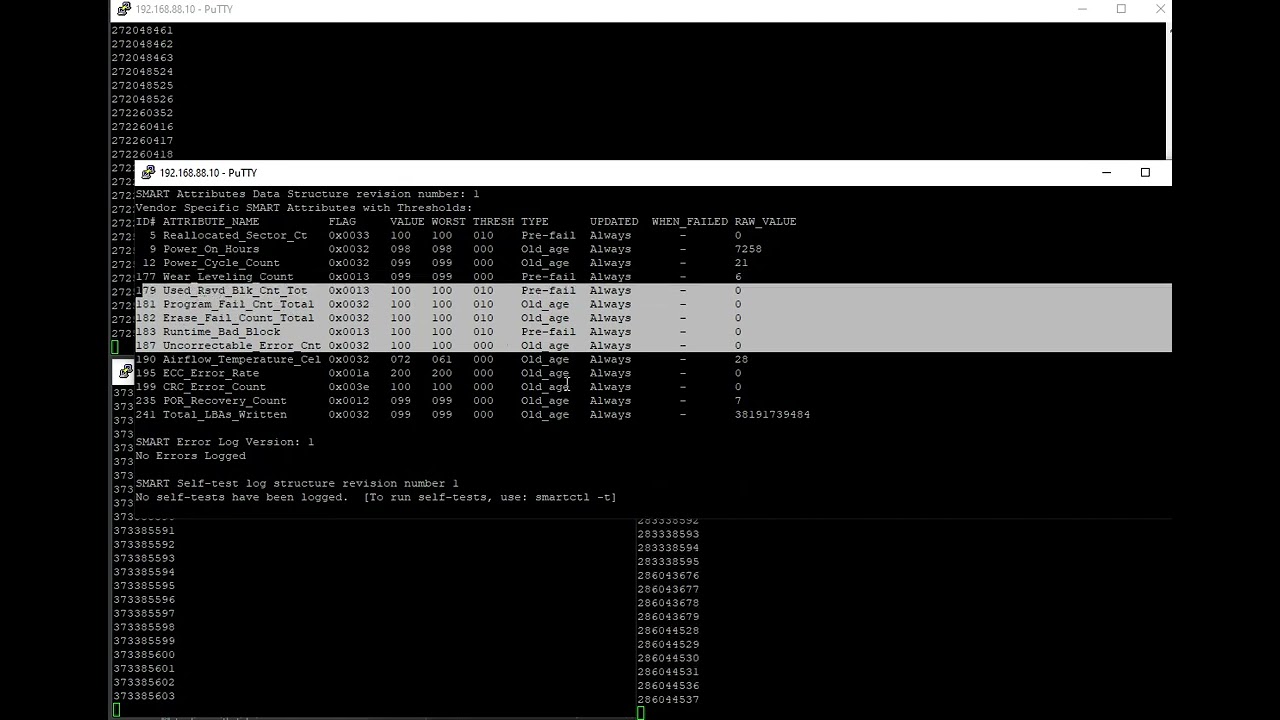The image size is (1280, 720).
Task: Click the PuTTY icon left of the ECC_Error_Rate row
Action: [125, 372]
